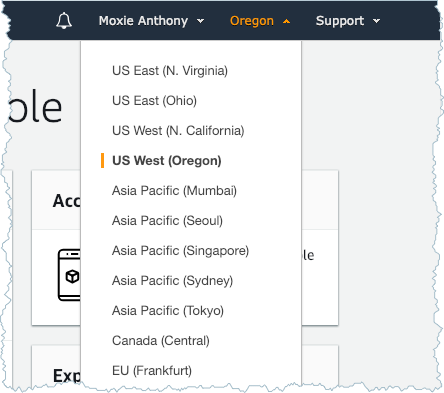Switch to EU (Frankfurt) region

152,371
